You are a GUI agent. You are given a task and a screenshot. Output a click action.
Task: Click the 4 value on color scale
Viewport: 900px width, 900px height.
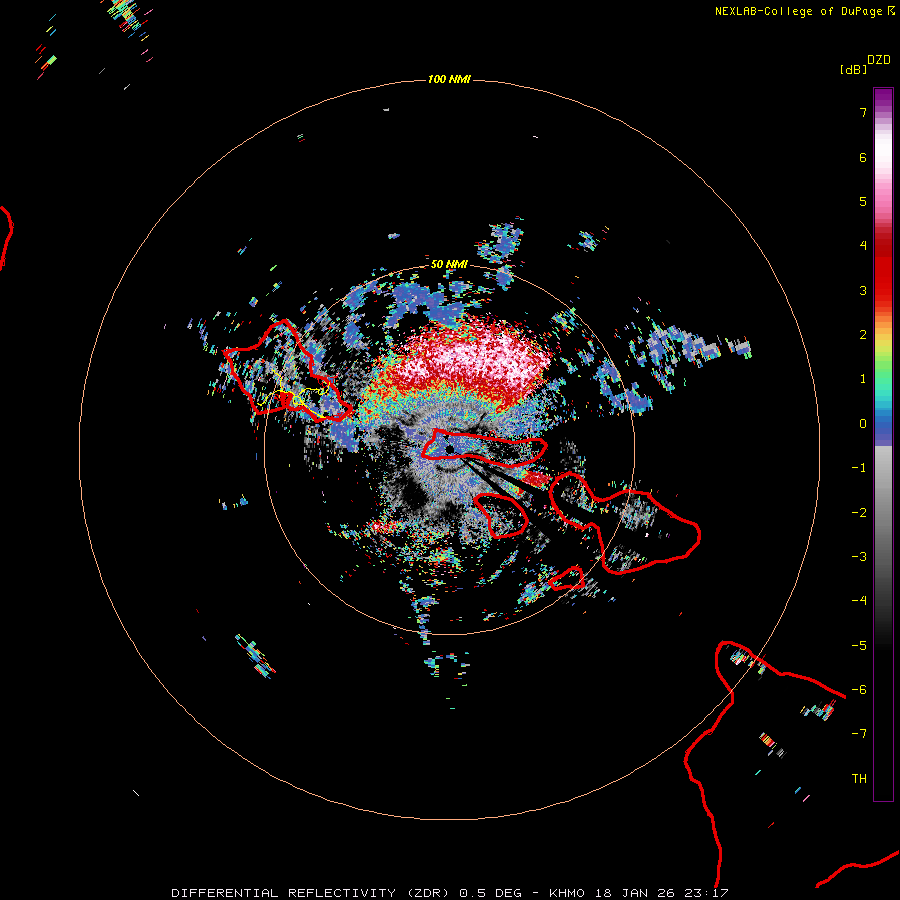(863, 246)
